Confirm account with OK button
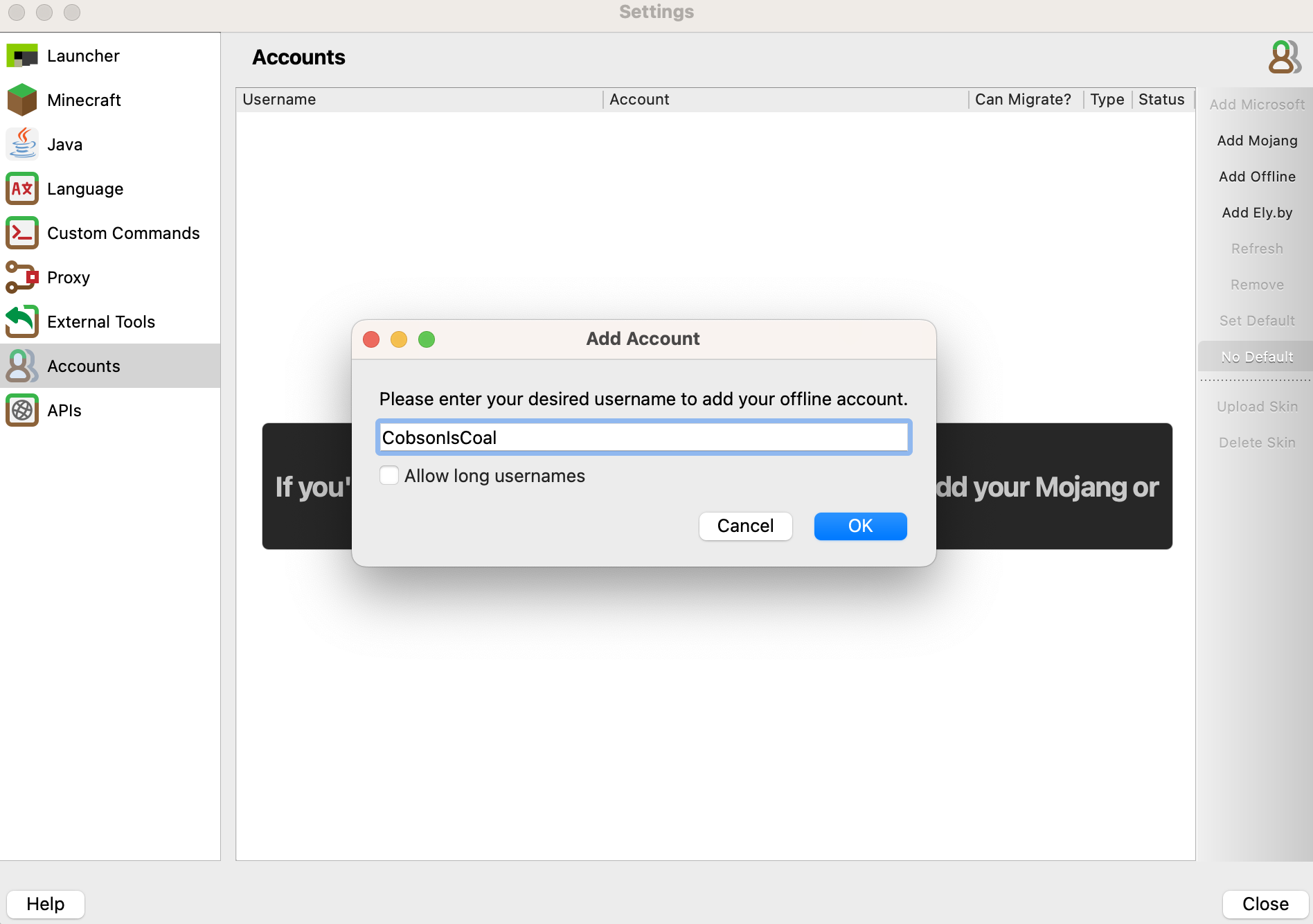 click(x=860, y=526)
